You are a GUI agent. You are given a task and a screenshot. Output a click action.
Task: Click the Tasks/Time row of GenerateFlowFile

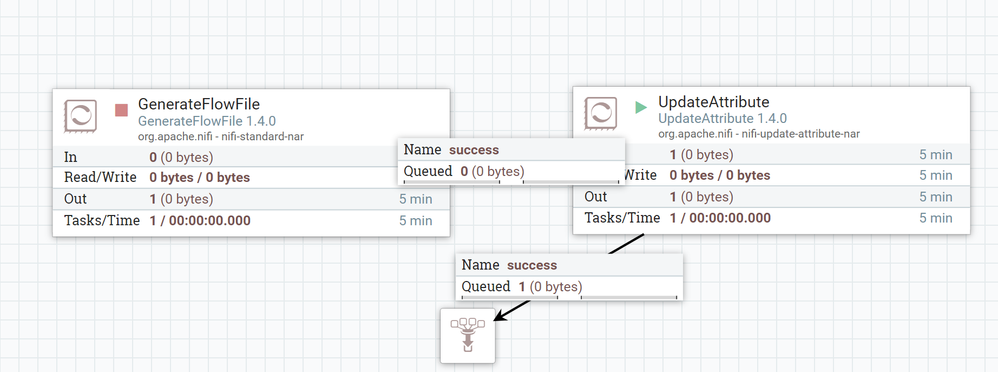251,220
